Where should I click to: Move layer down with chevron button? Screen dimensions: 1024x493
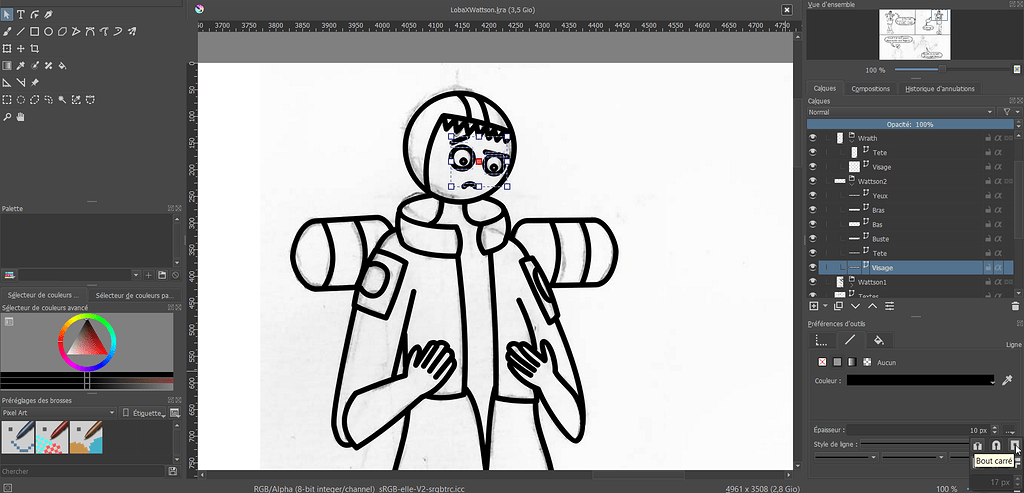click(855, 306)
